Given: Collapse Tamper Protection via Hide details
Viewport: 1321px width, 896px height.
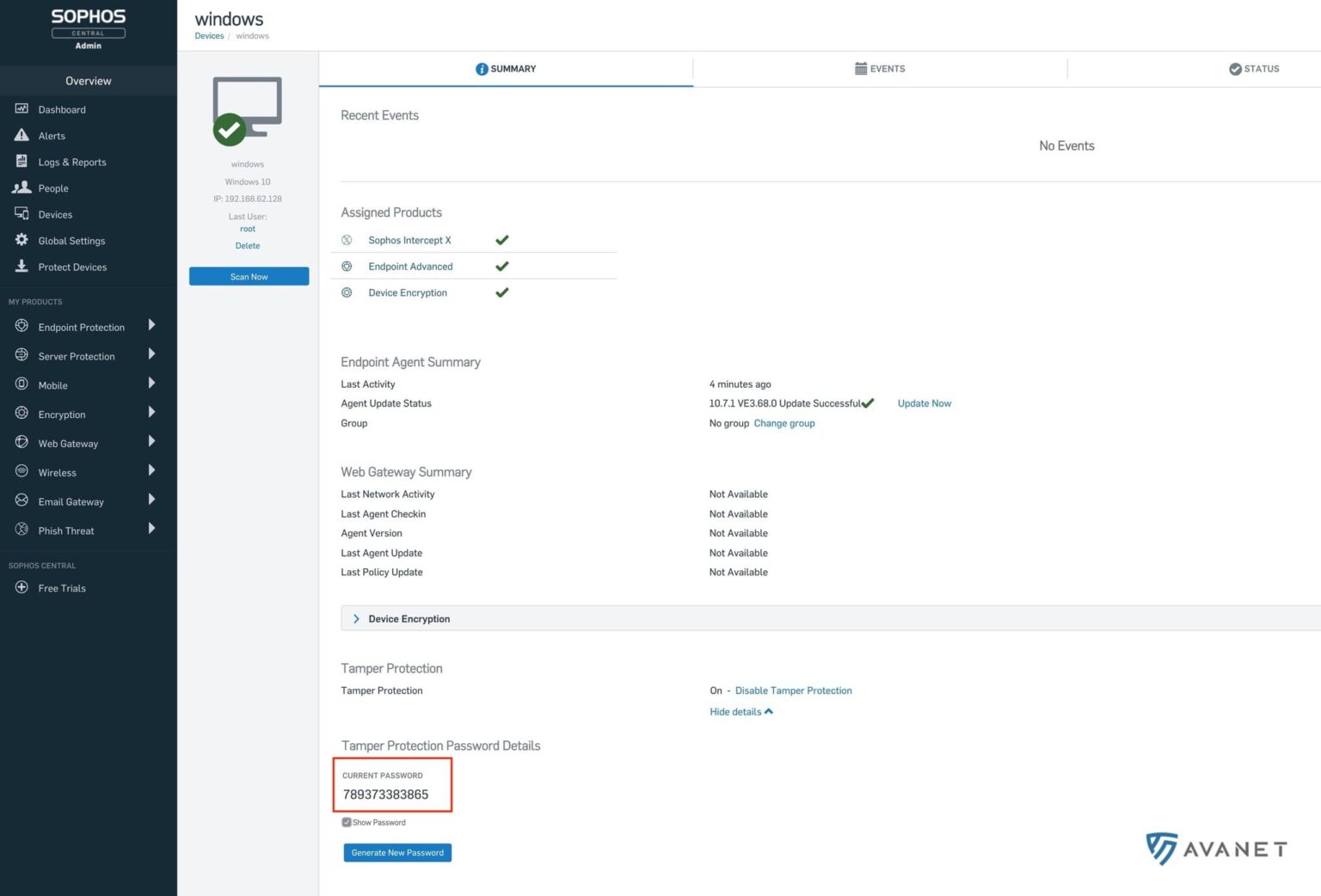Looking at the screenshot, I should pyautogui.click(x=740, y=711).
